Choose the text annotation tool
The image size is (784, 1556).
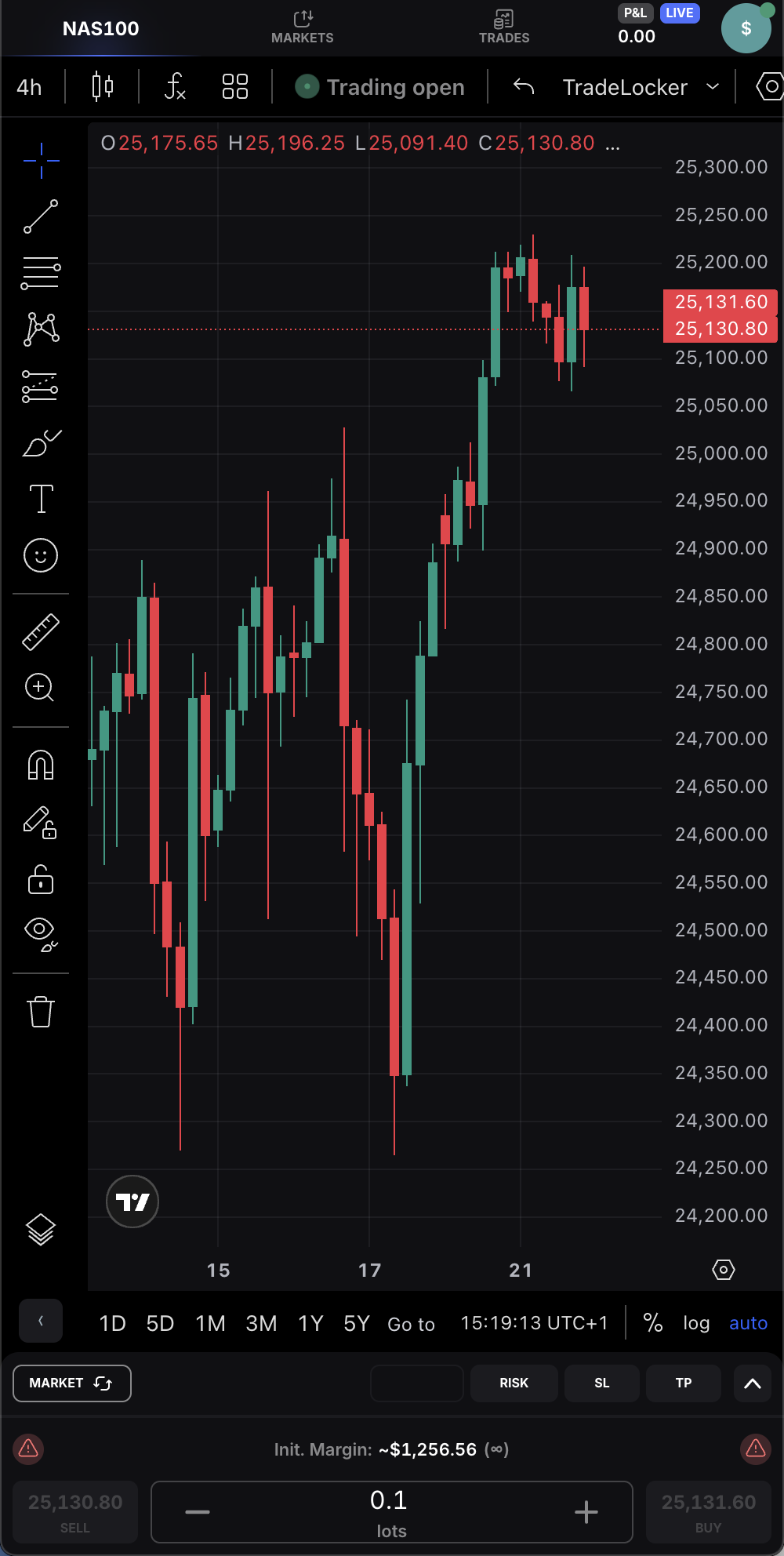[x=41, y=499]
